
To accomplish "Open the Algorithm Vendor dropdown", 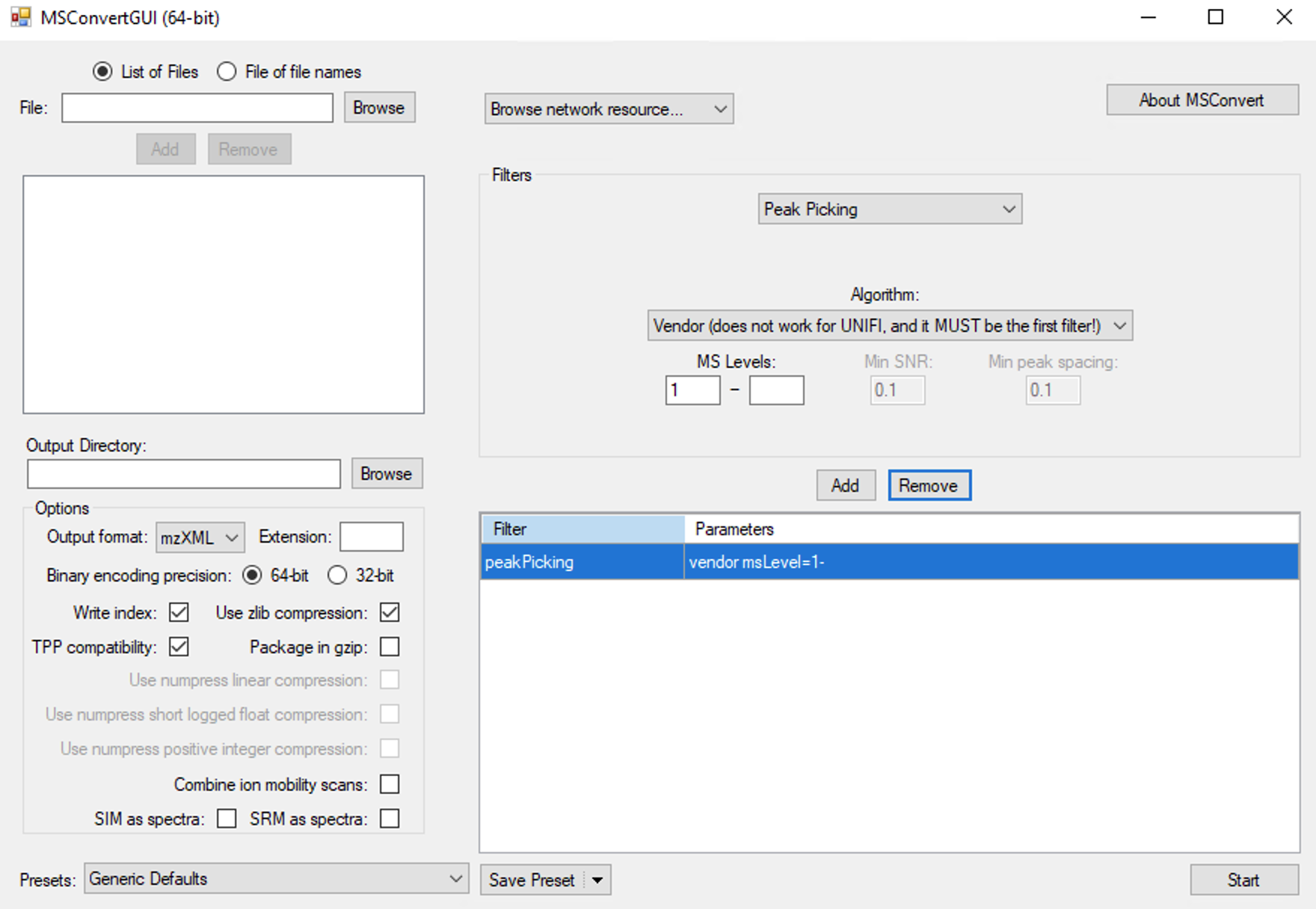I will 890,326.
